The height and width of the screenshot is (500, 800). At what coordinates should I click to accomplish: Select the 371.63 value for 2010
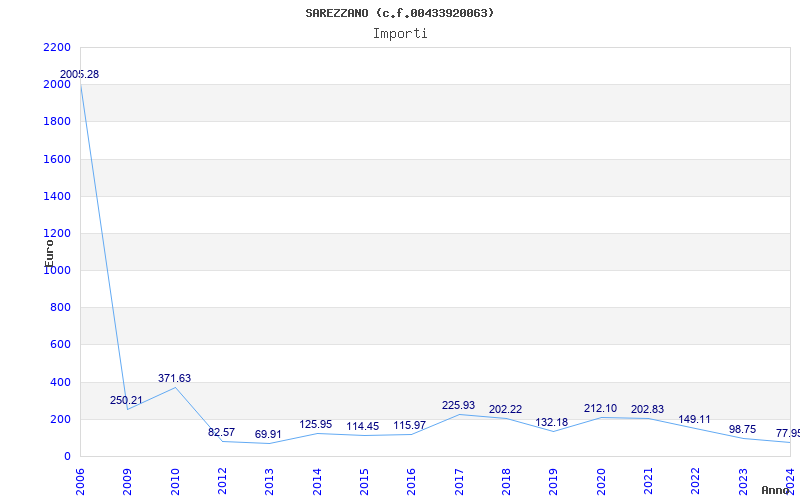pos(174,378)
